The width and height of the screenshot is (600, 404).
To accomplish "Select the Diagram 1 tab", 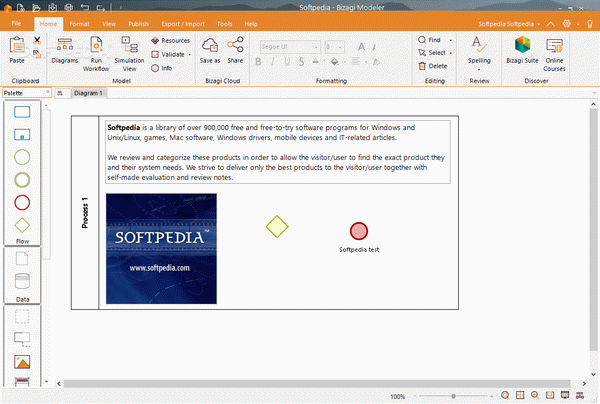I will point(88,93).
